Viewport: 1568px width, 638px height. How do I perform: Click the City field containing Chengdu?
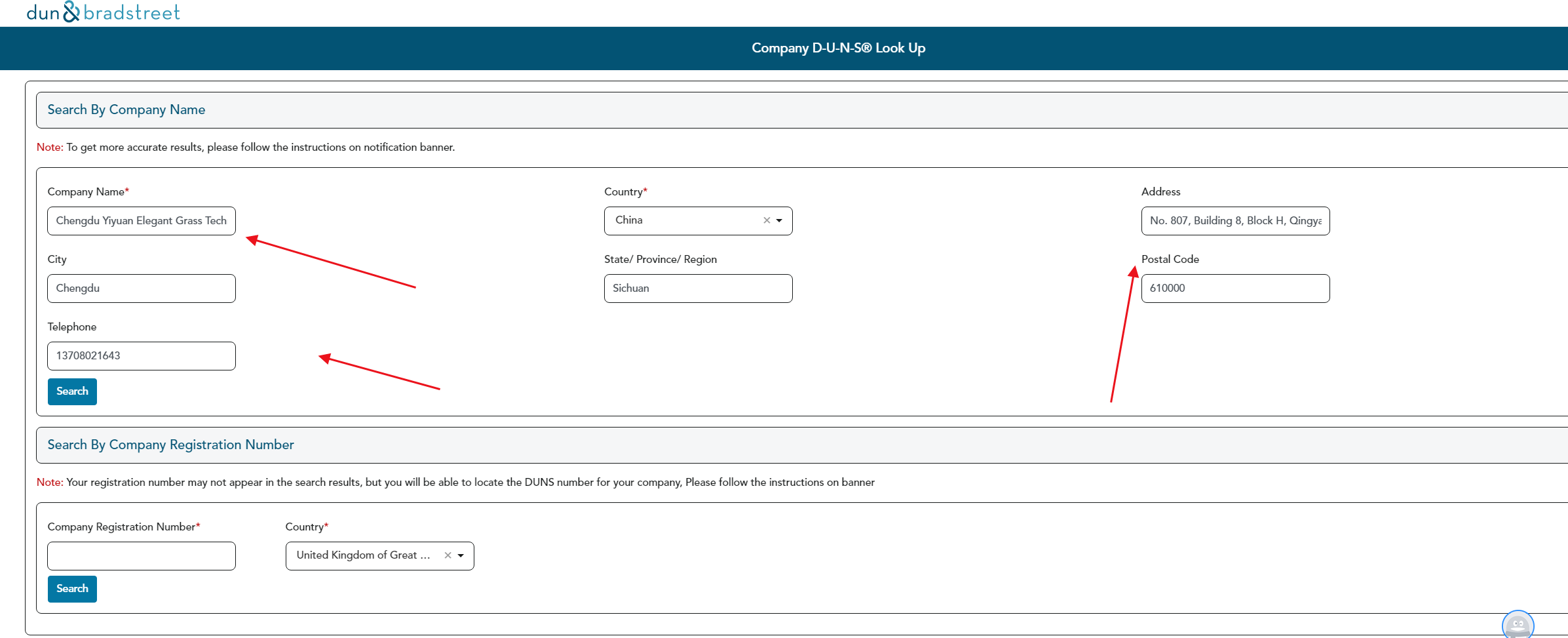point(142,289)
